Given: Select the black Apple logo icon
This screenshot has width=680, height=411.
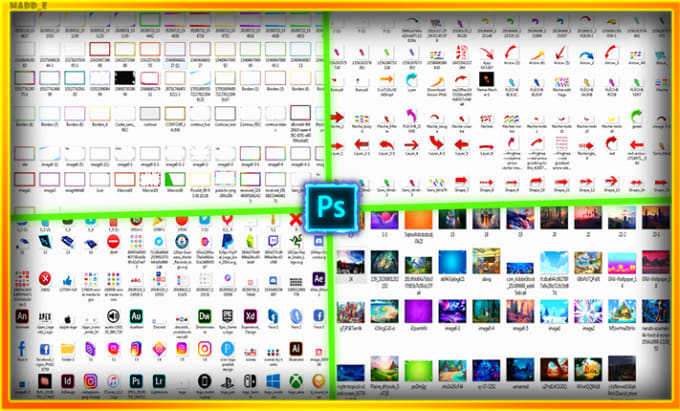Looking at the screenshot, I should pos(67,320).
